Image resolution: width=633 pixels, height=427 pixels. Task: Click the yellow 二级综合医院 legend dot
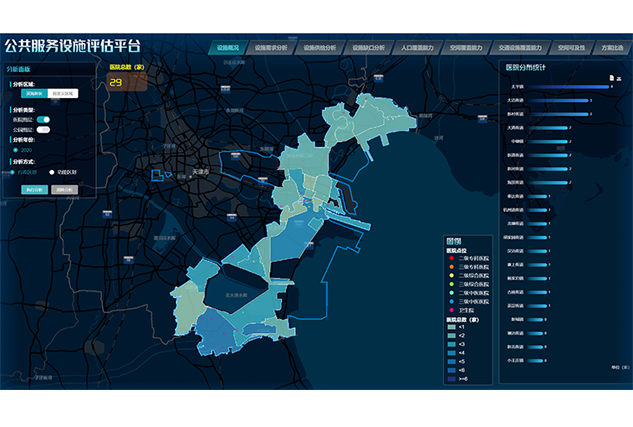click(451, 275)
